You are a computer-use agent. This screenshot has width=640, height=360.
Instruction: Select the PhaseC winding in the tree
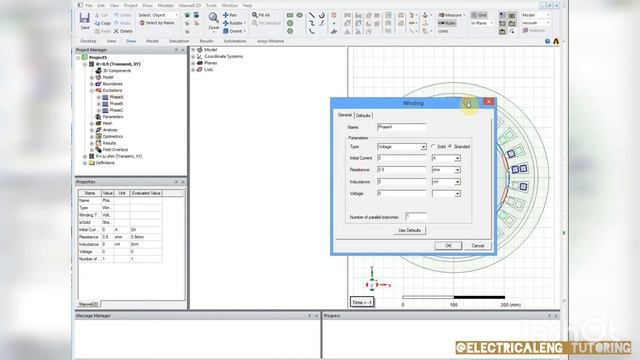tap(116, 110)
